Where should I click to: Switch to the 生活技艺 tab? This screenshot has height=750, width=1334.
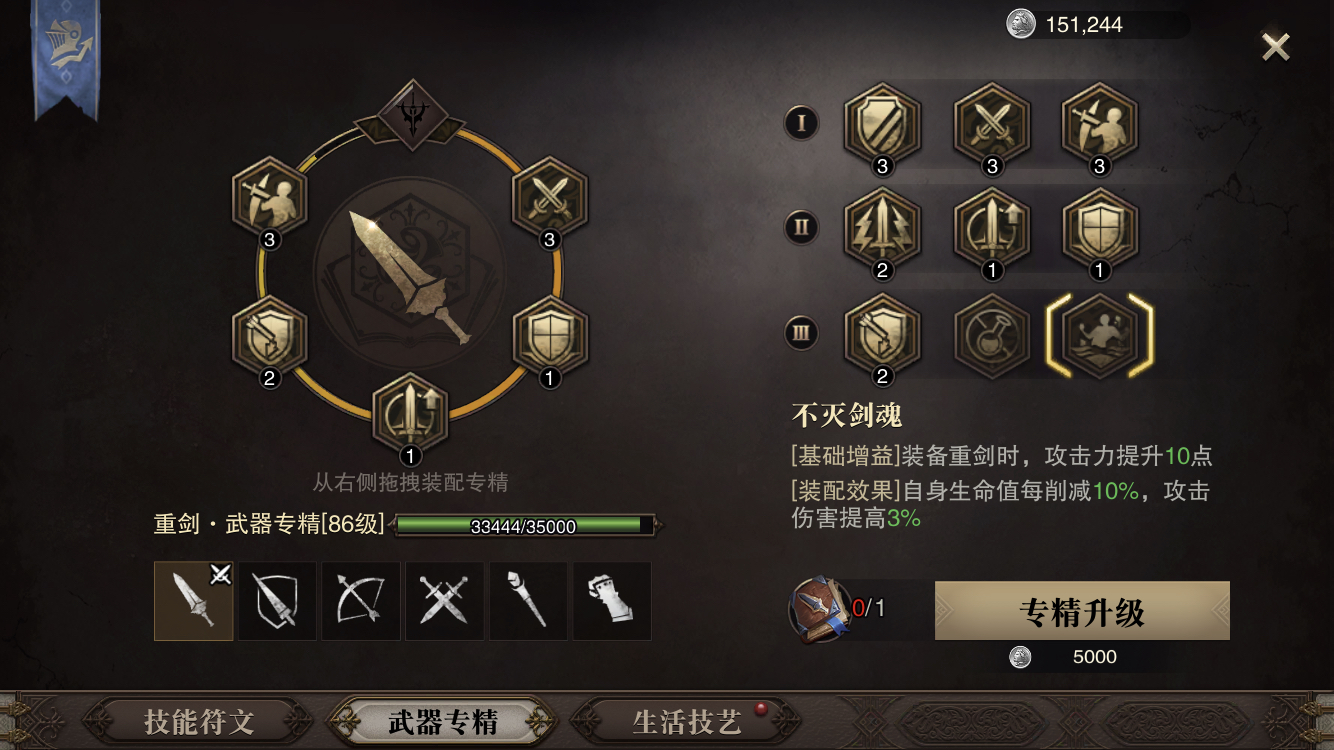tap(688, 721)
